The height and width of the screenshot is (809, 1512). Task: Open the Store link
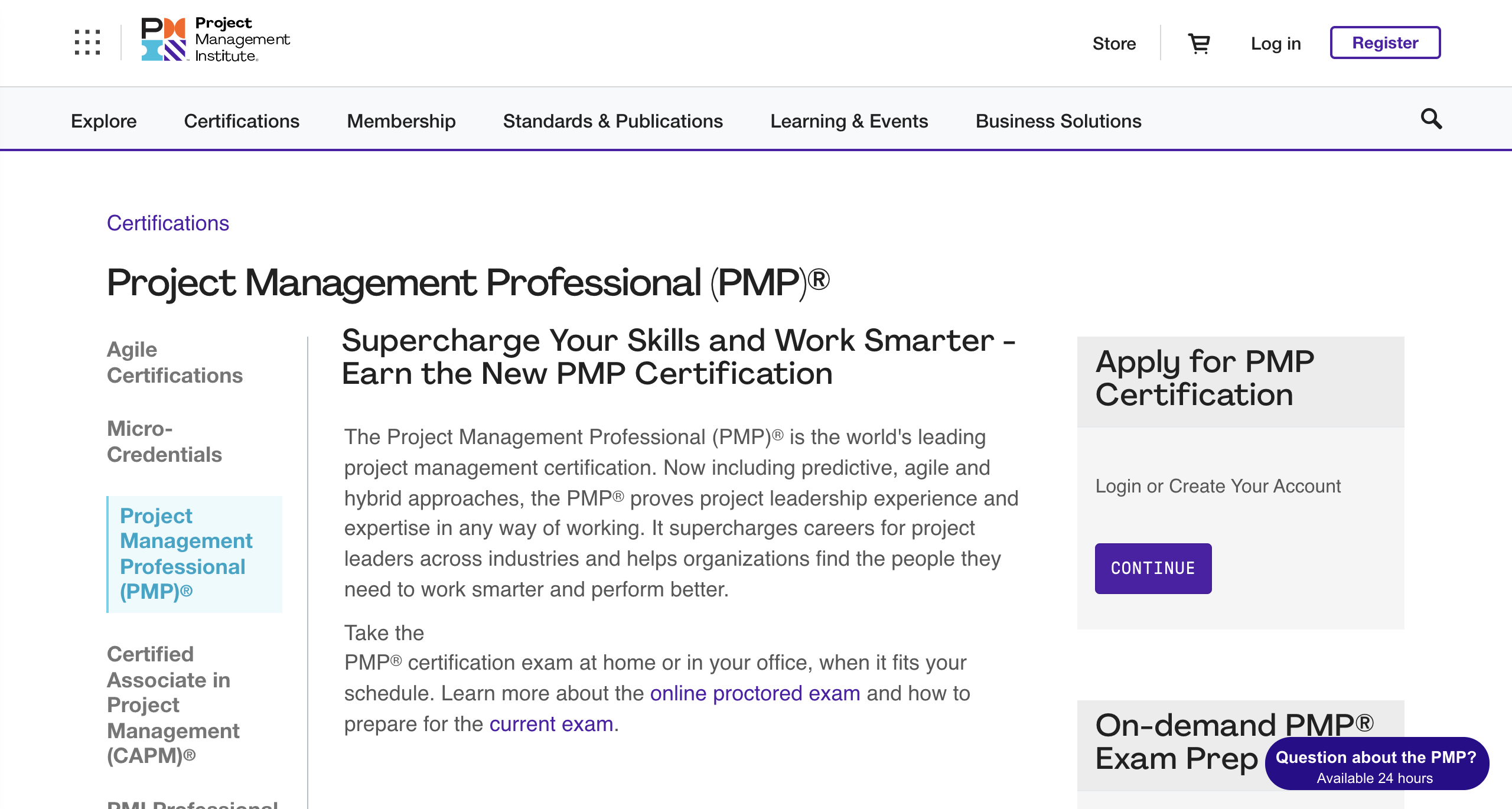click(1114, 43)
